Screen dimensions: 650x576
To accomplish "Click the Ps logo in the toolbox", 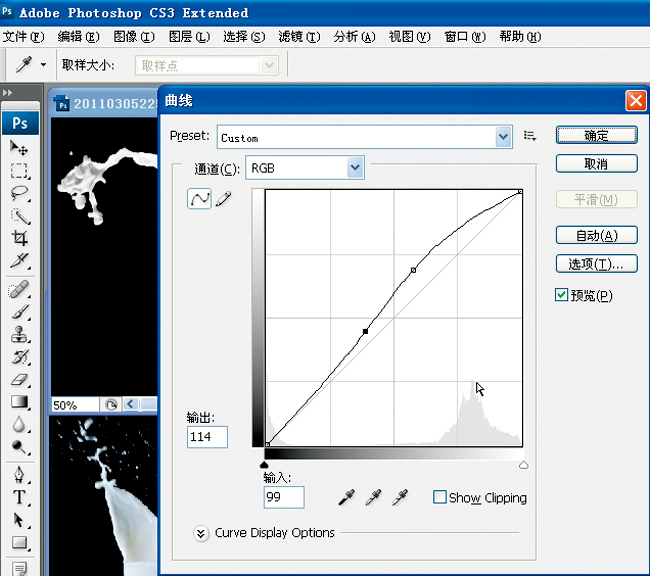I will [x=20, y=123].
